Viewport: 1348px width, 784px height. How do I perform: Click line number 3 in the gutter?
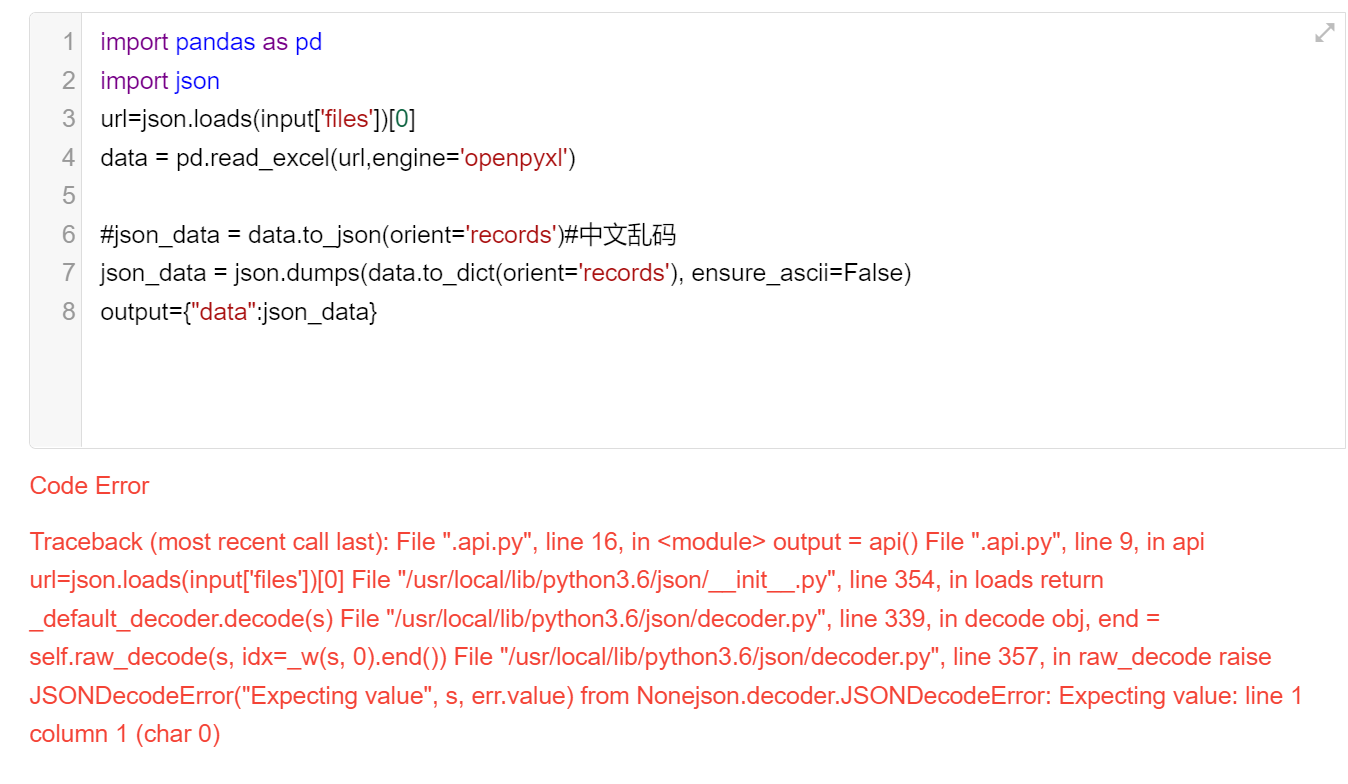click(x=68, y=119)
